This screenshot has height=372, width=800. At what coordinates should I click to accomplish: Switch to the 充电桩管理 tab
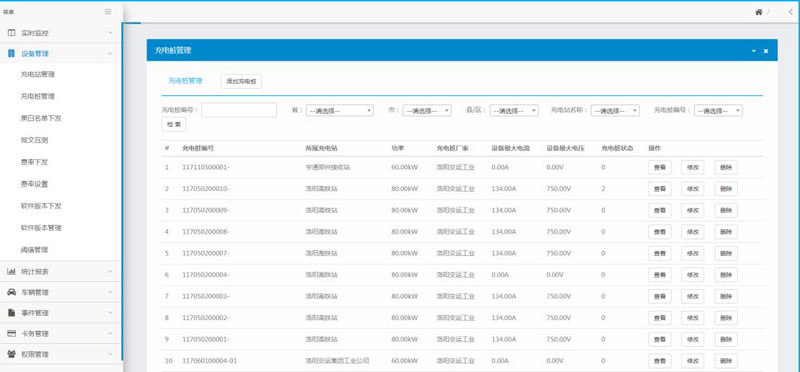point(185,81)
